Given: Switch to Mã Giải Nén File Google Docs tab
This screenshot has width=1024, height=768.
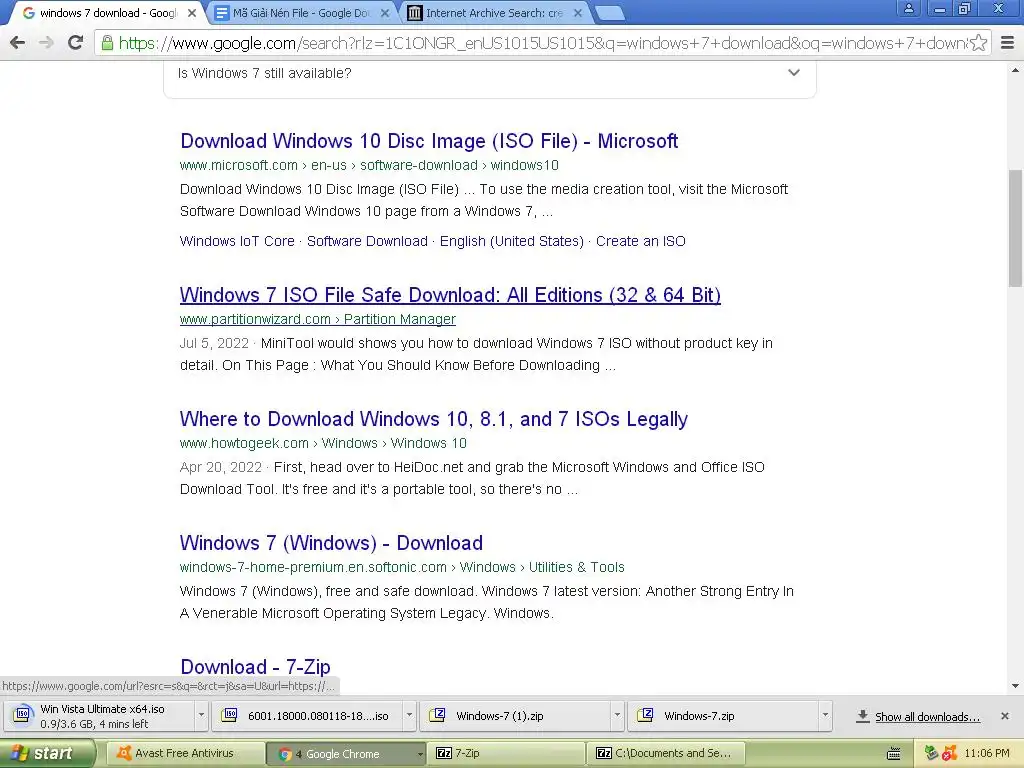Looking at the screenshot, I should click(300, 13).
